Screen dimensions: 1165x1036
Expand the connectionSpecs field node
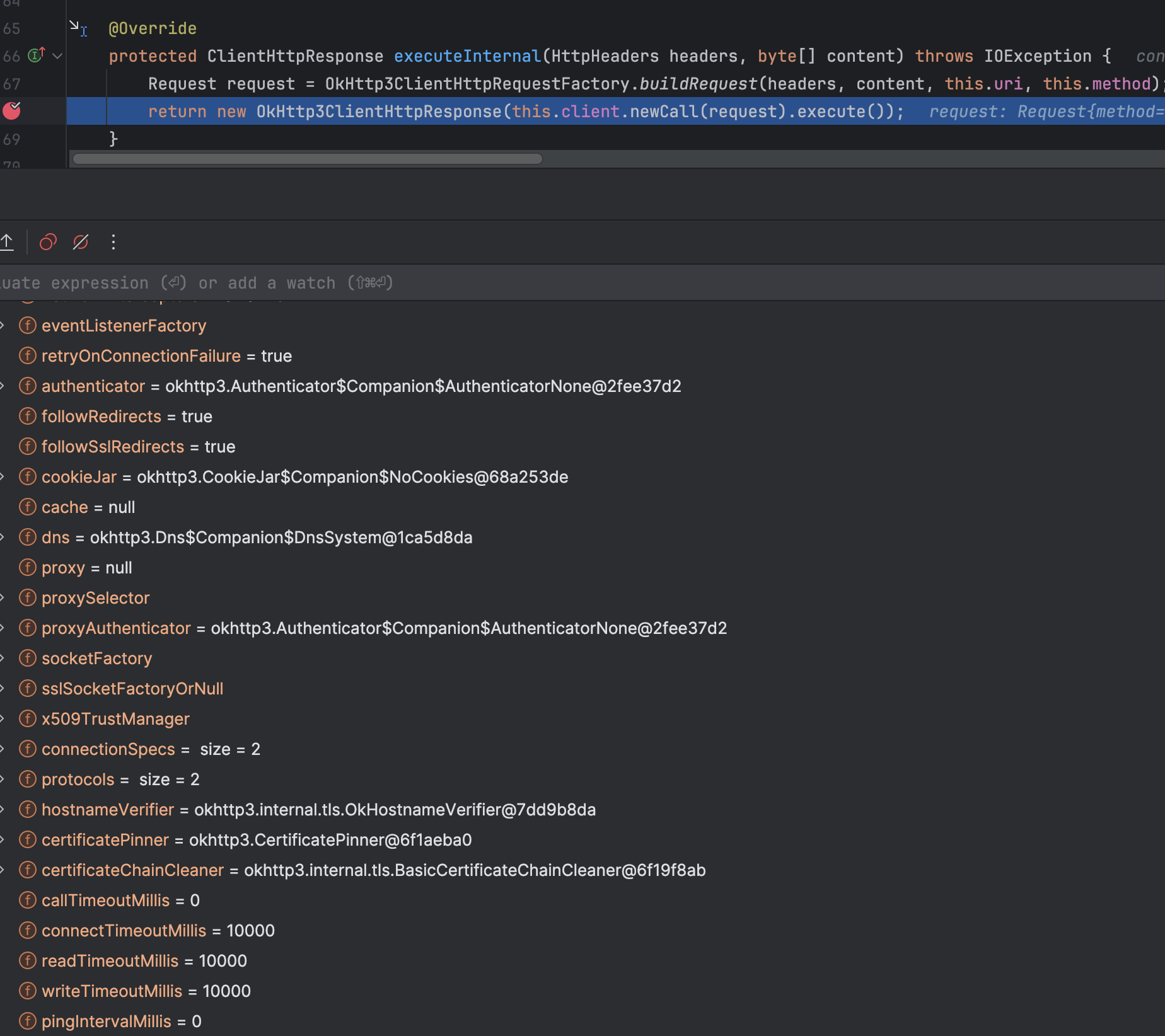click(3, 749)
